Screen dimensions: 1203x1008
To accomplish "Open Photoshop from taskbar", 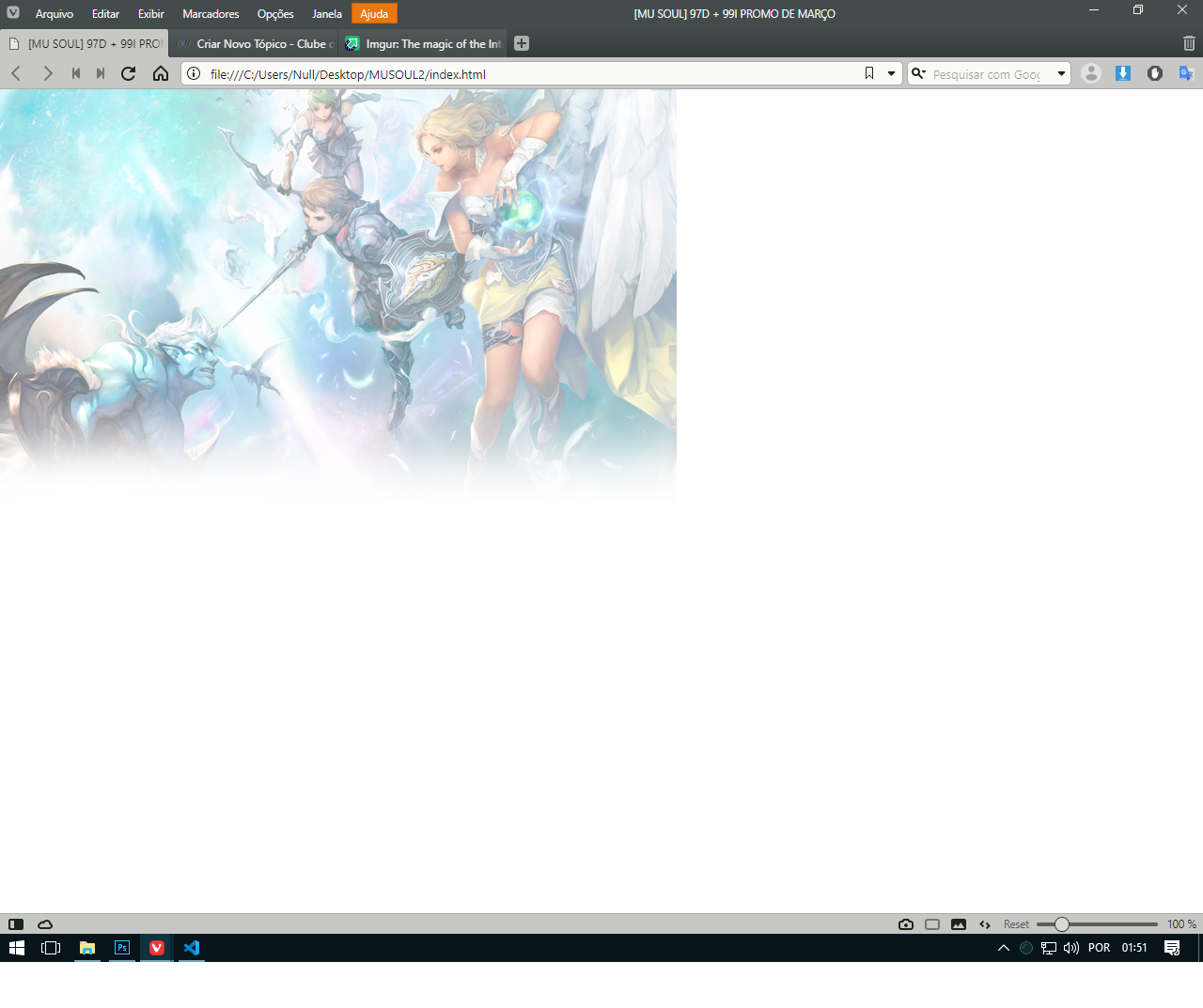I will click(x=122, y=948).
